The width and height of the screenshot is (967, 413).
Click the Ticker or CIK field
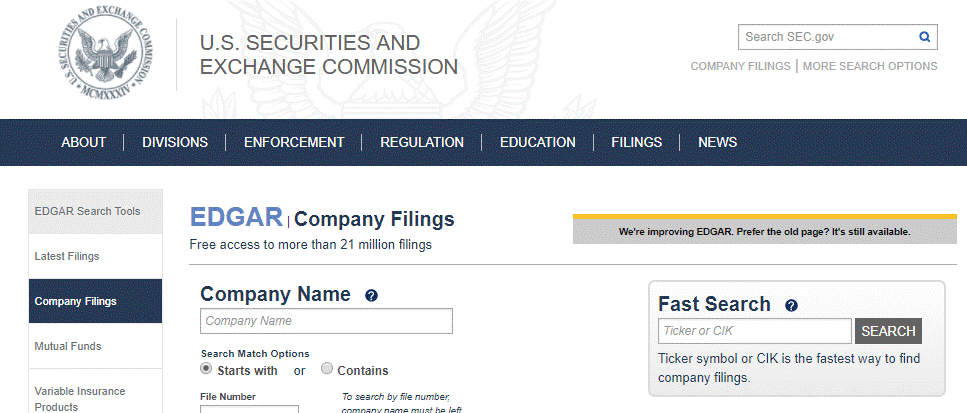755,331
